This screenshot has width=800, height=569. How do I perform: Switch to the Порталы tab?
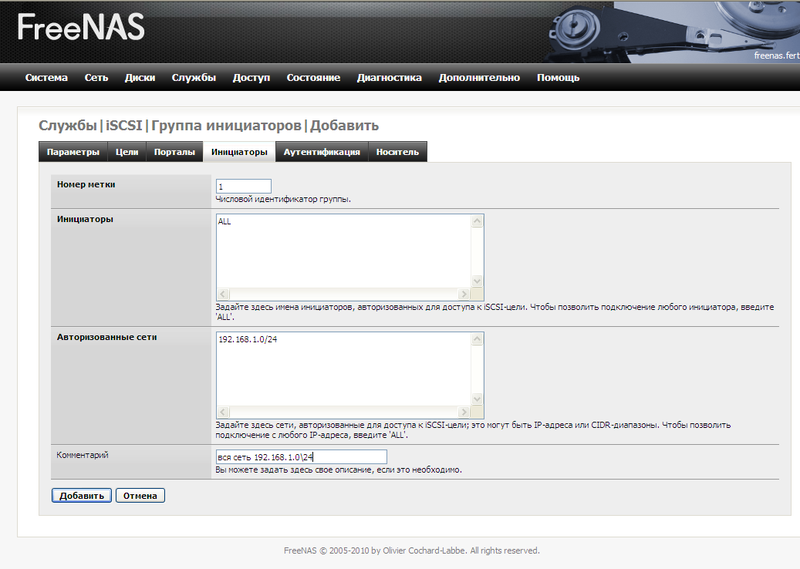pos(174,152)
